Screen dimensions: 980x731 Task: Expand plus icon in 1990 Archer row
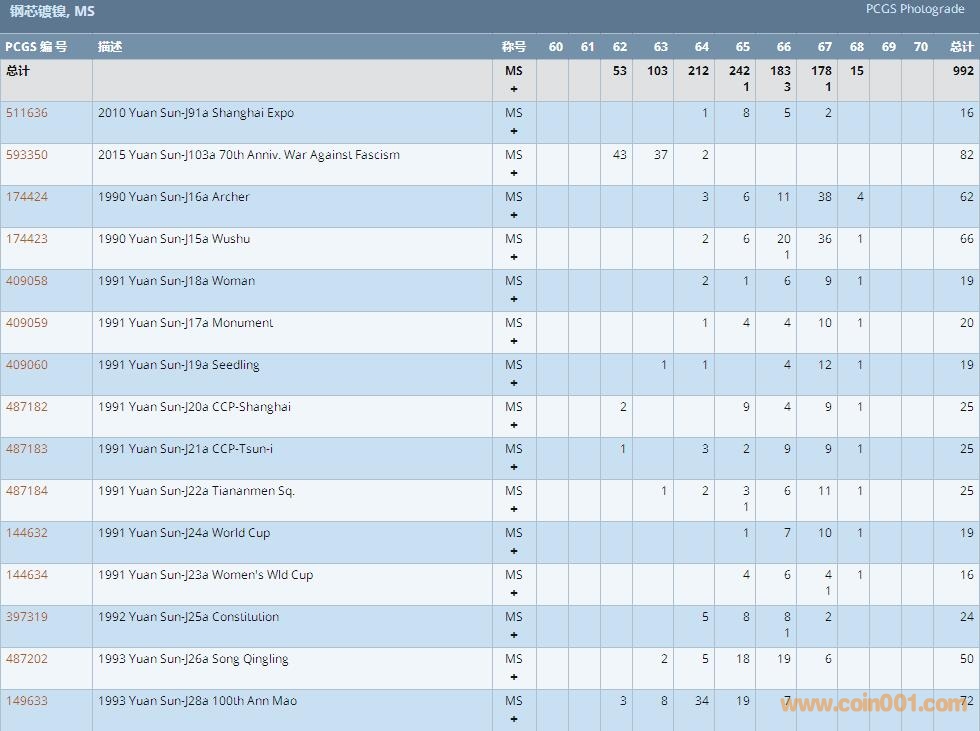tap(514, 215)
